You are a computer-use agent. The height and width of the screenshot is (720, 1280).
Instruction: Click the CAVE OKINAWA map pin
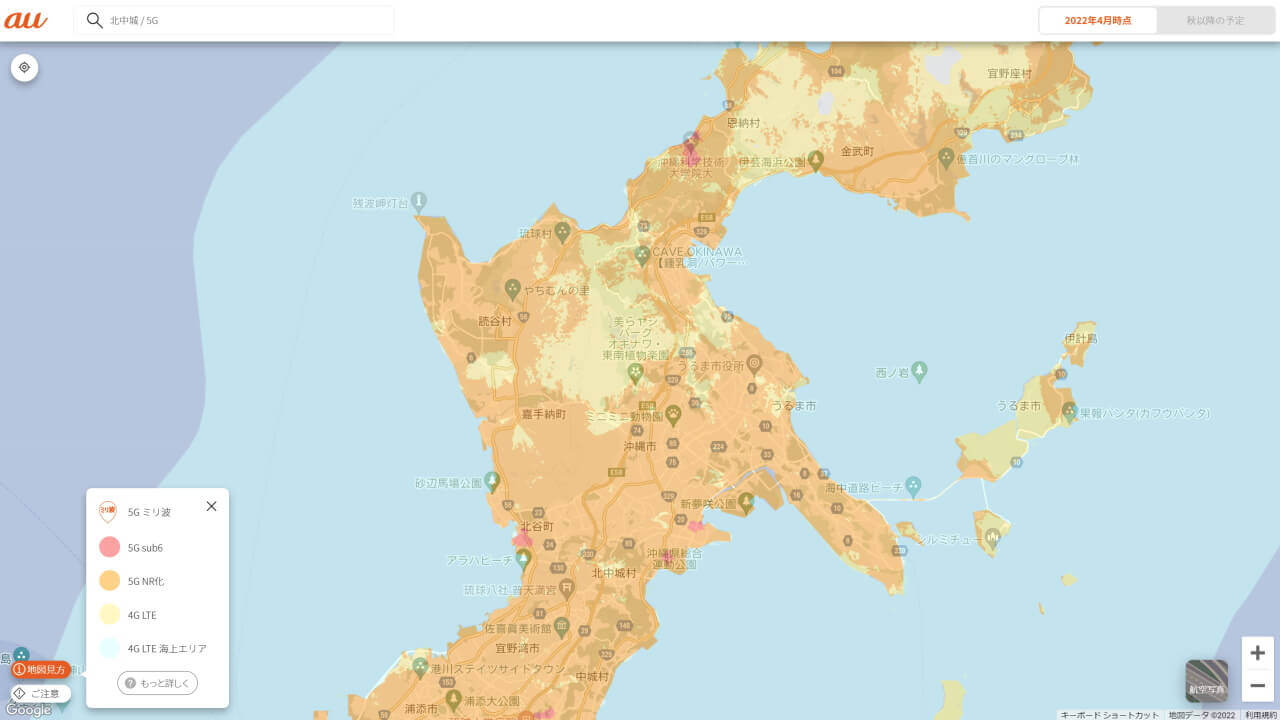[643, 254]
